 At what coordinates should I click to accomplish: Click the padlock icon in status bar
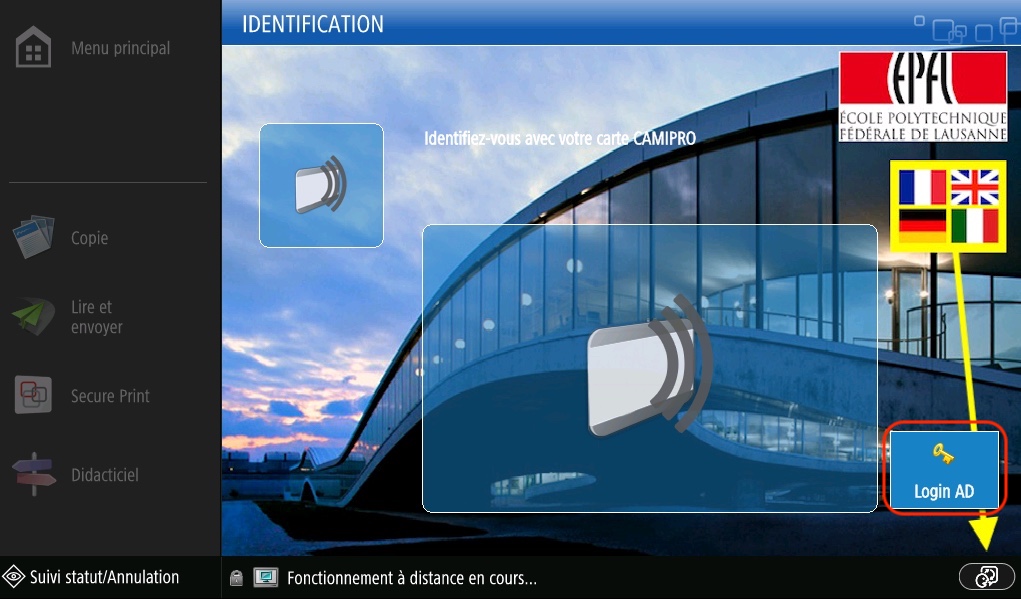pos(236,578)
